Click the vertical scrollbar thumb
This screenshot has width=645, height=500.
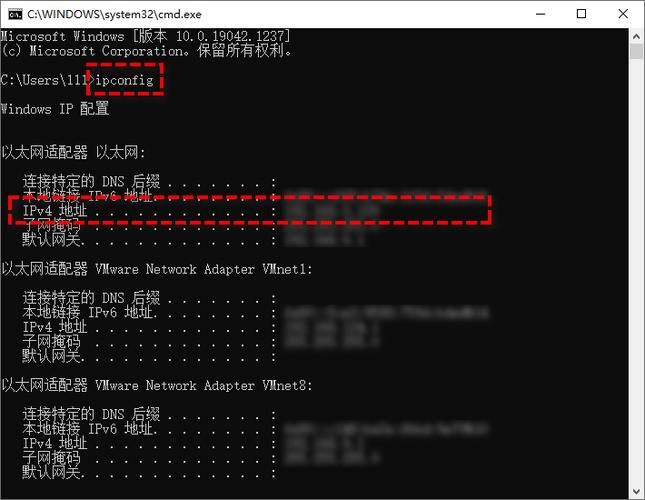636,51
